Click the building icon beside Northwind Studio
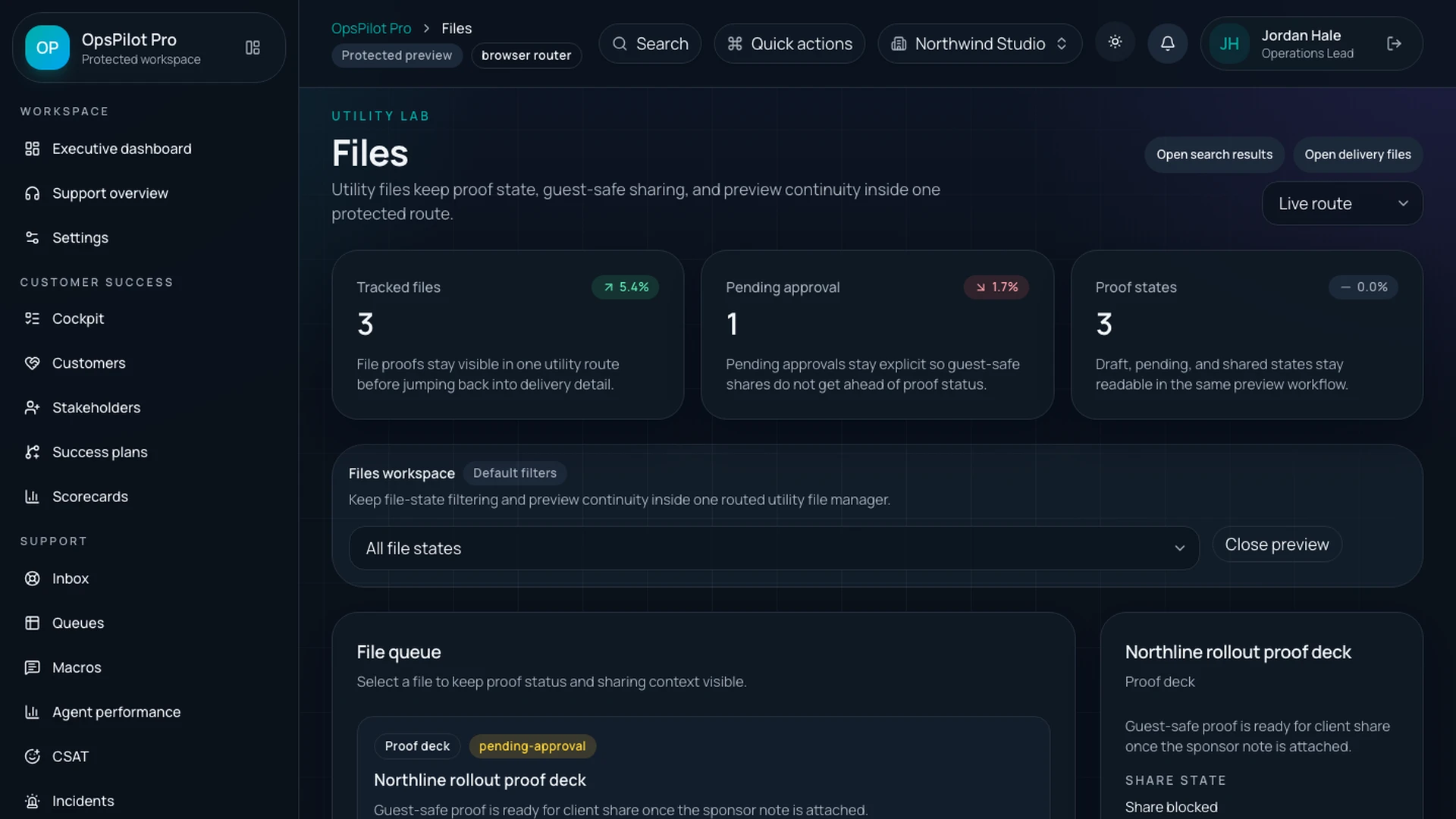The width and height of the screenshot is (1456, 819). [899, 44]
